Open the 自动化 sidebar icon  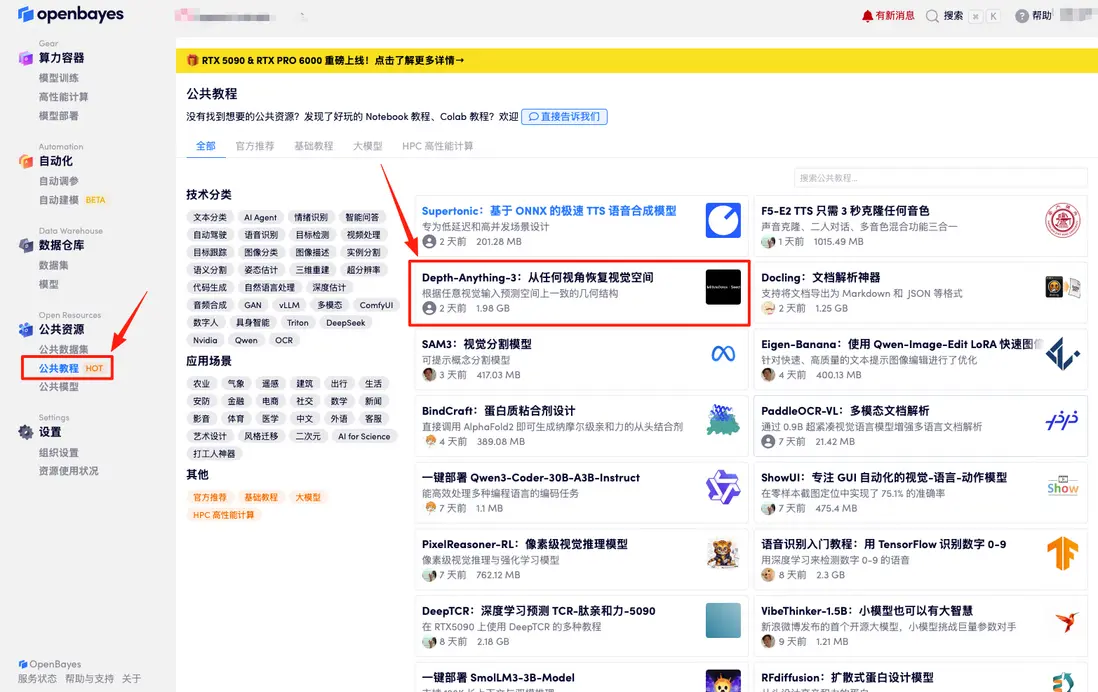26,161
